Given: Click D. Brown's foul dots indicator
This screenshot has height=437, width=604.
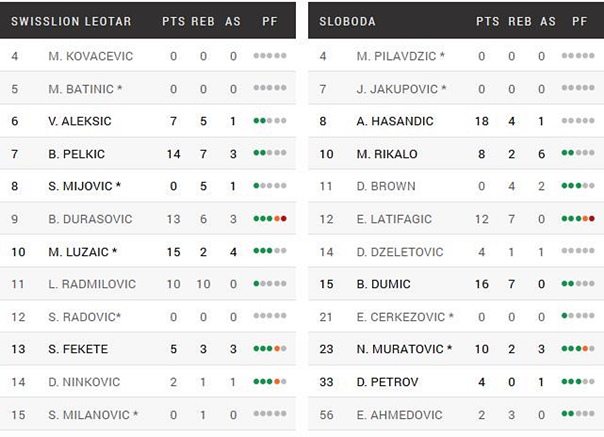Looking at the screenshot, I should 578,185.
